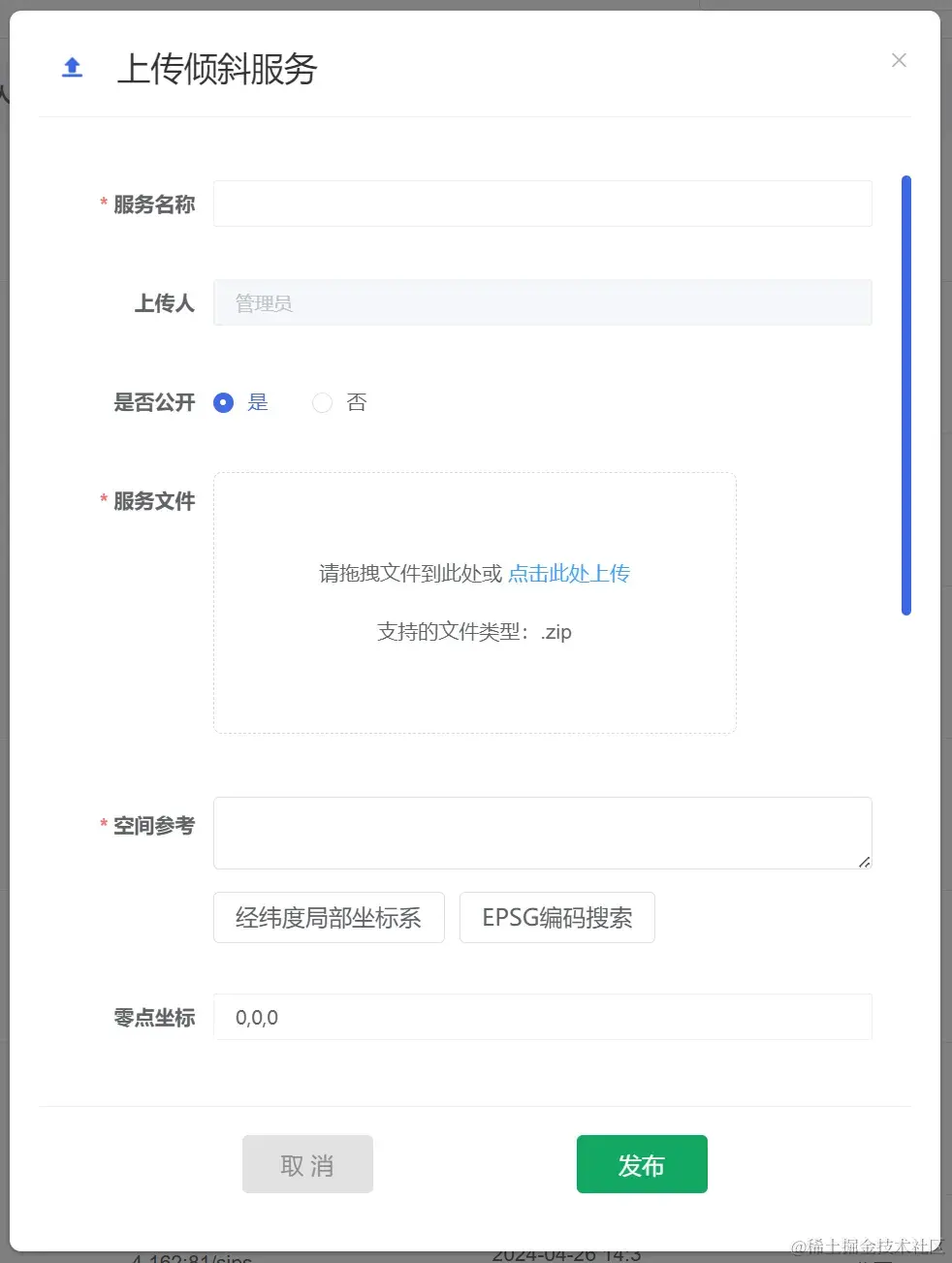Click the blue vertical scrollbar of the form
952x1263 pixels.
pyautogui.click(x=906, y=395)
